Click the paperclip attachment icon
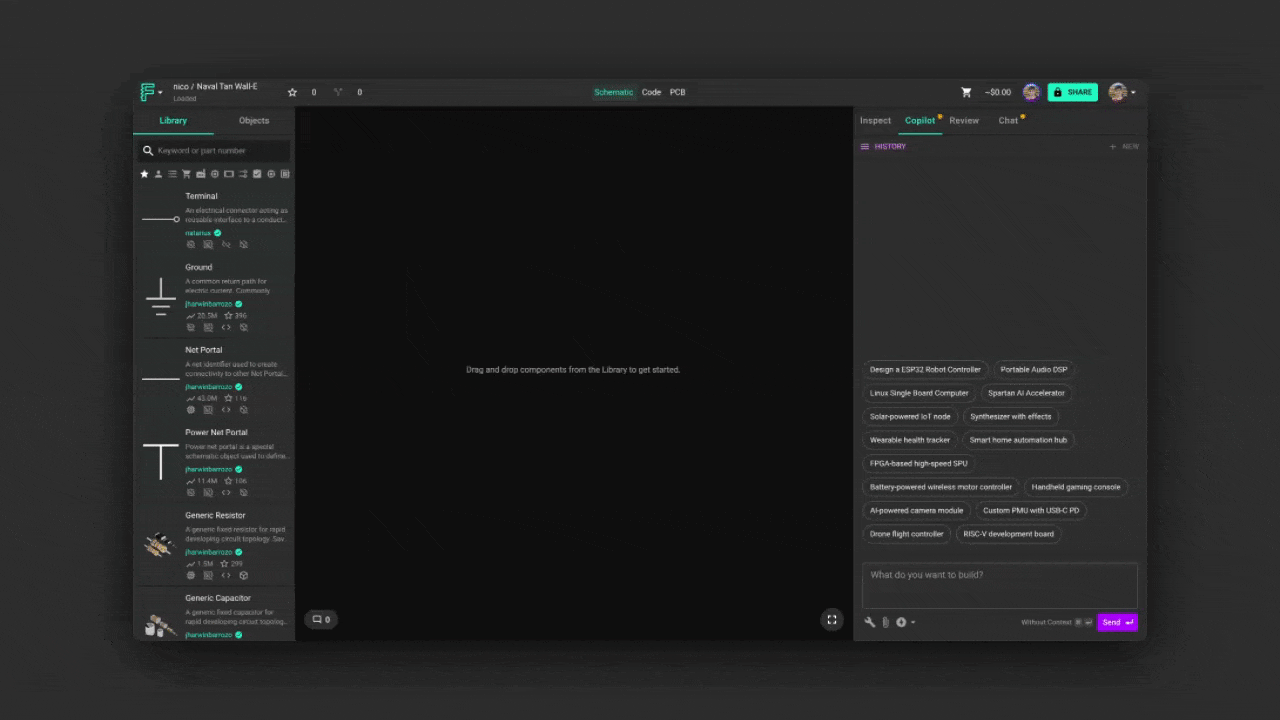The image size is (1280, 720). (x=885, y=622)
